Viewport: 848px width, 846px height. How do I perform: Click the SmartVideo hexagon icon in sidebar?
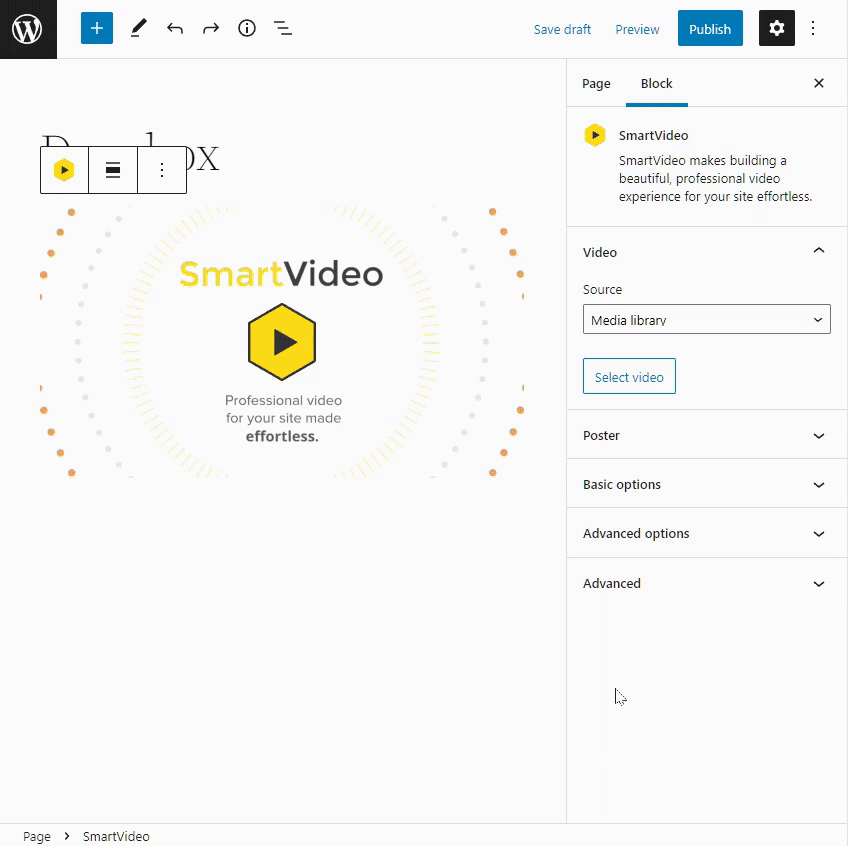tap(595, 135)
